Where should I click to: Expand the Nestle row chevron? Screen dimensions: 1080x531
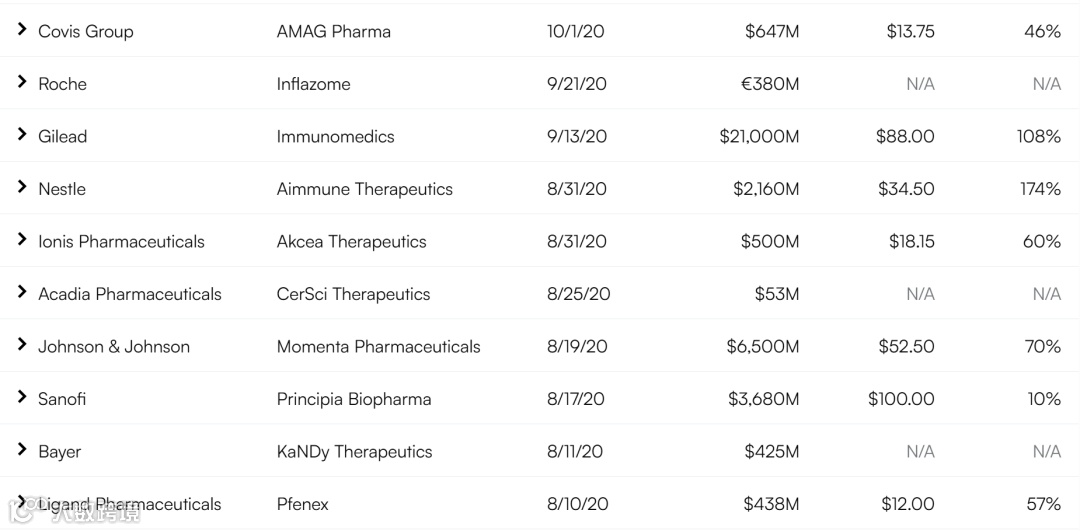[21, 188]
